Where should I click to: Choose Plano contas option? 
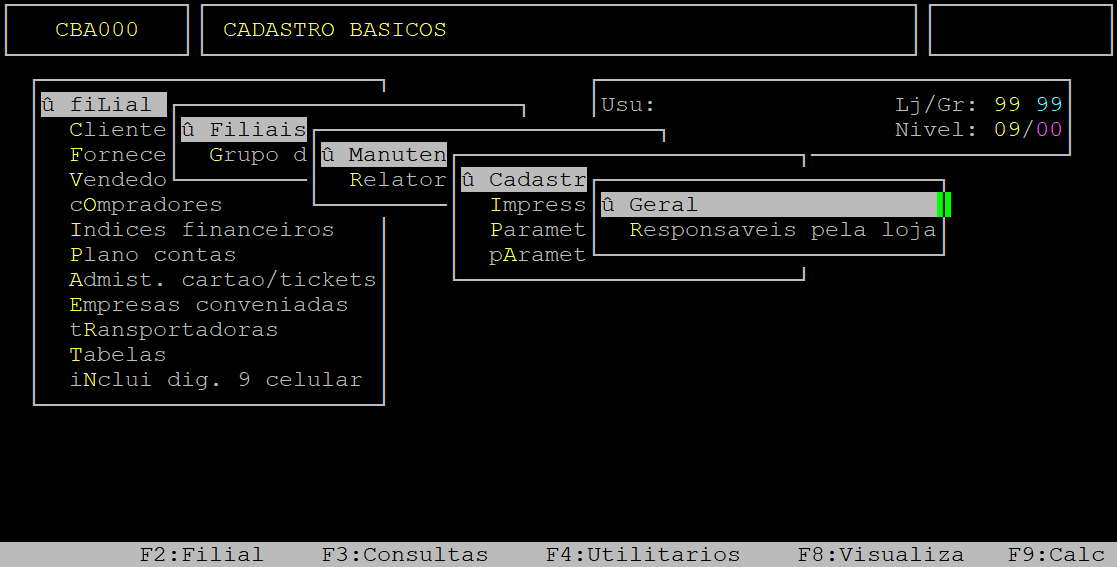[152, 255]
